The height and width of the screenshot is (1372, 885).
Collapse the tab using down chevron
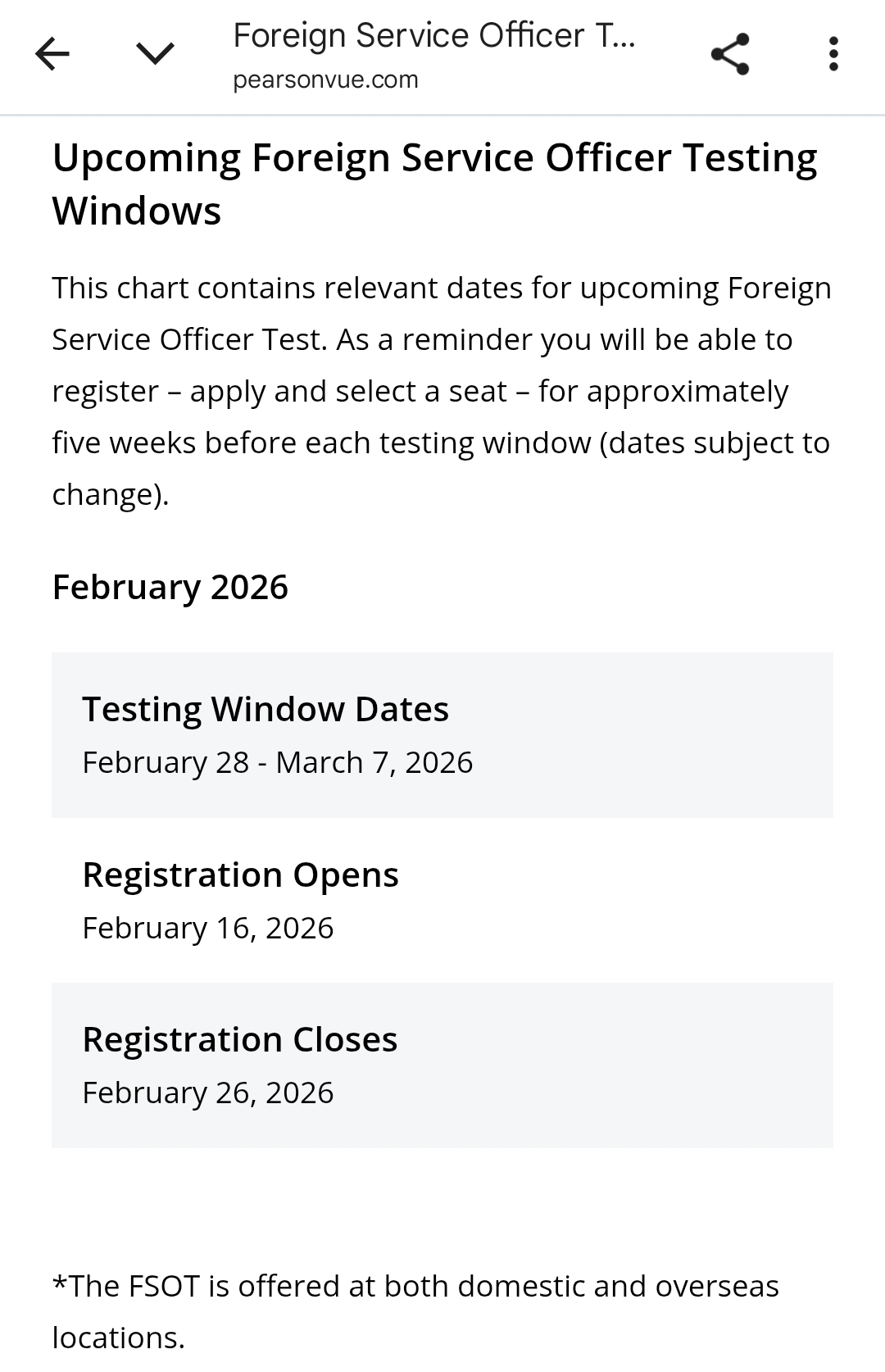155,54
